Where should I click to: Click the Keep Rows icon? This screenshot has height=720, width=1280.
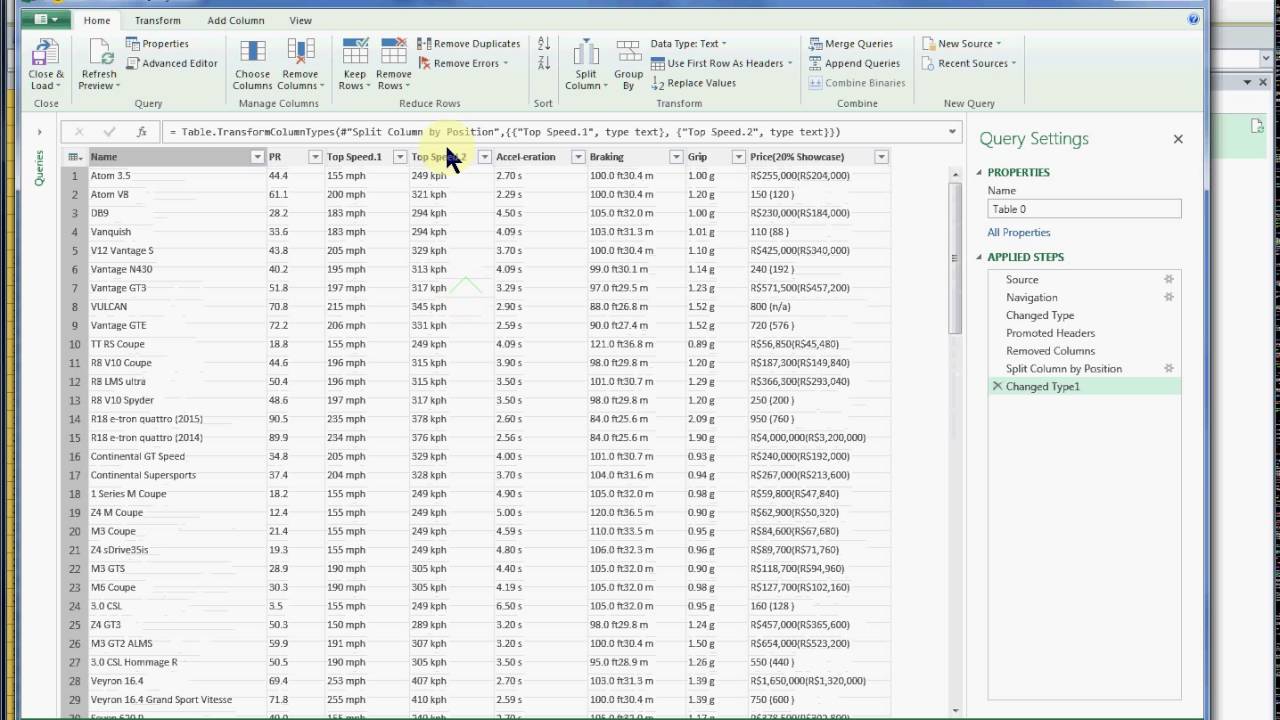tap(355, 52)
